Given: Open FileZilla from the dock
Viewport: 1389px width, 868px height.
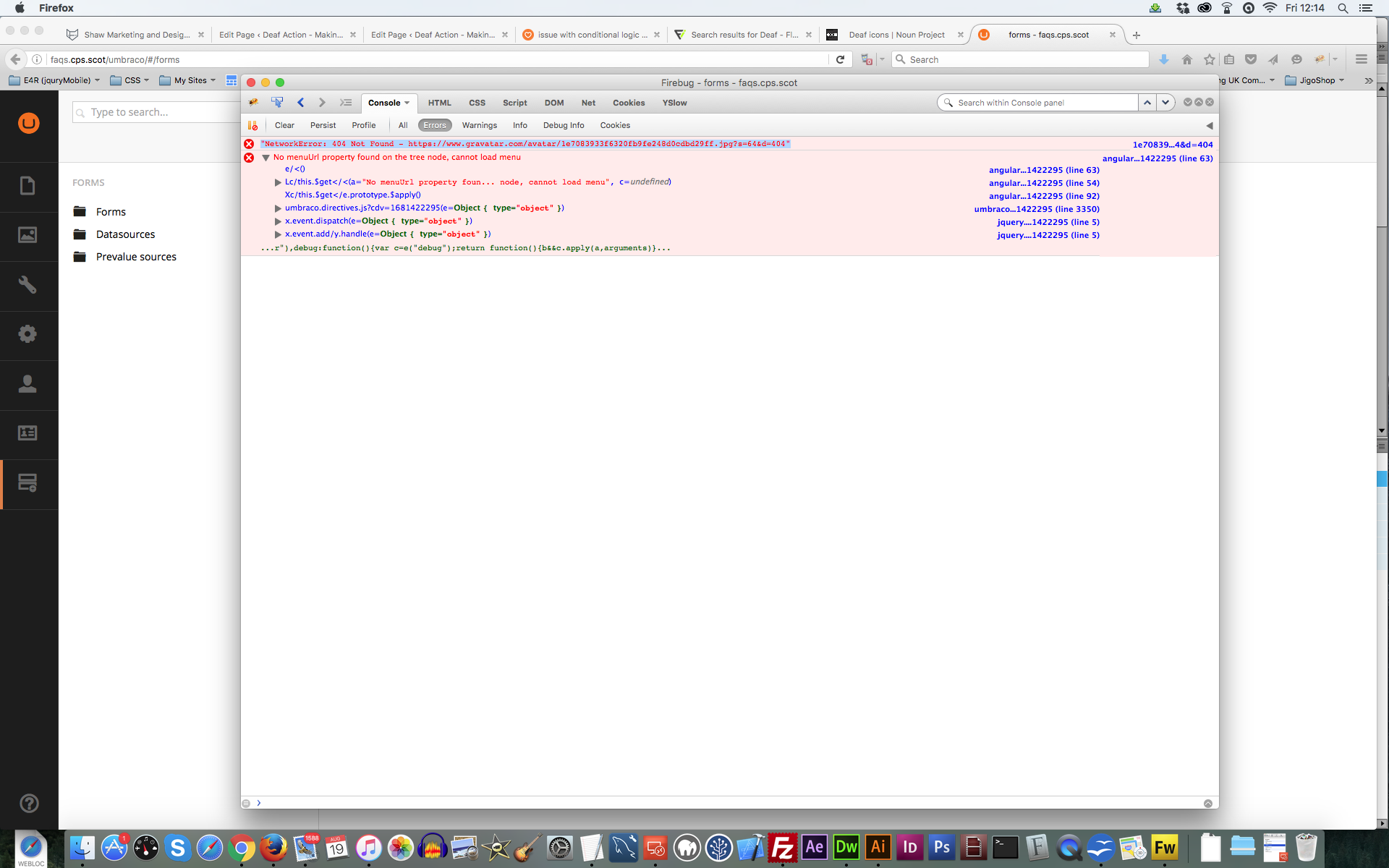Looking at the screenshot, I should pos(782,848).
